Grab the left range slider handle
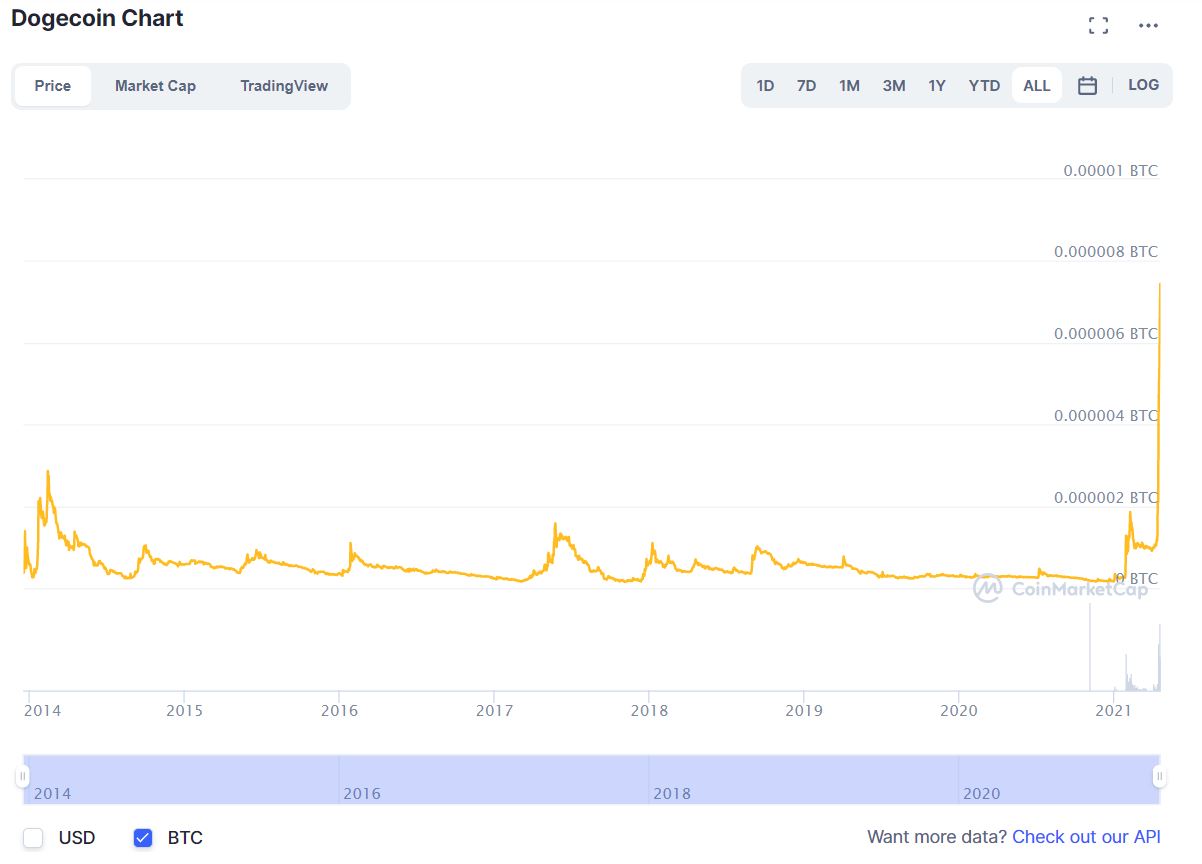 tap(22, 776)
